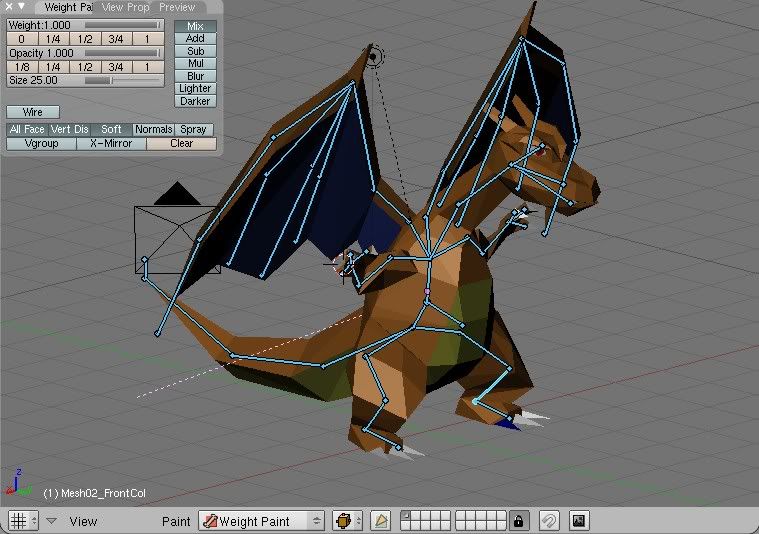Toggle the X-Mirror option

coord(111,143)
